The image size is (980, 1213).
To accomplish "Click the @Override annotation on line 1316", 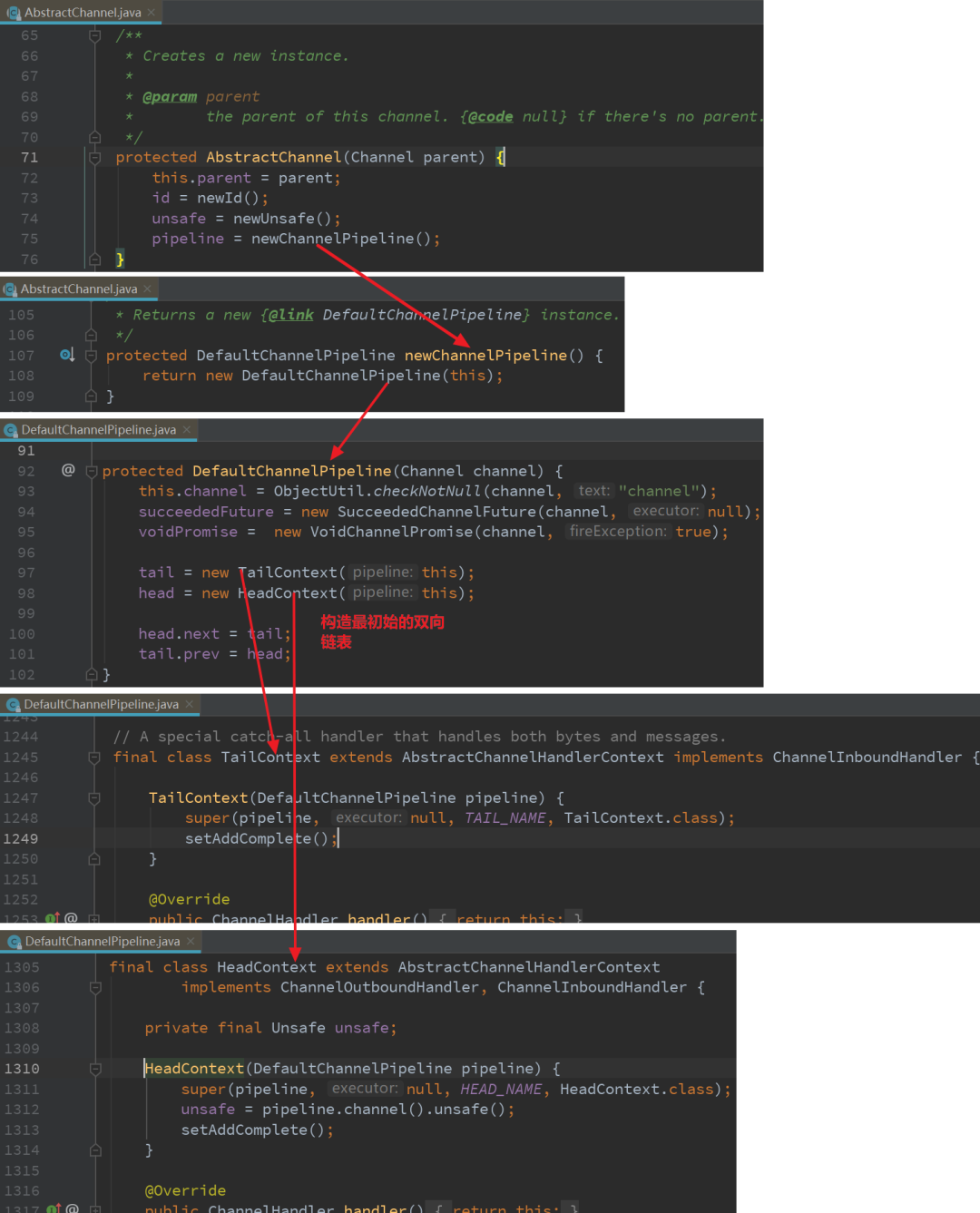I will [x=185, y=1190].
